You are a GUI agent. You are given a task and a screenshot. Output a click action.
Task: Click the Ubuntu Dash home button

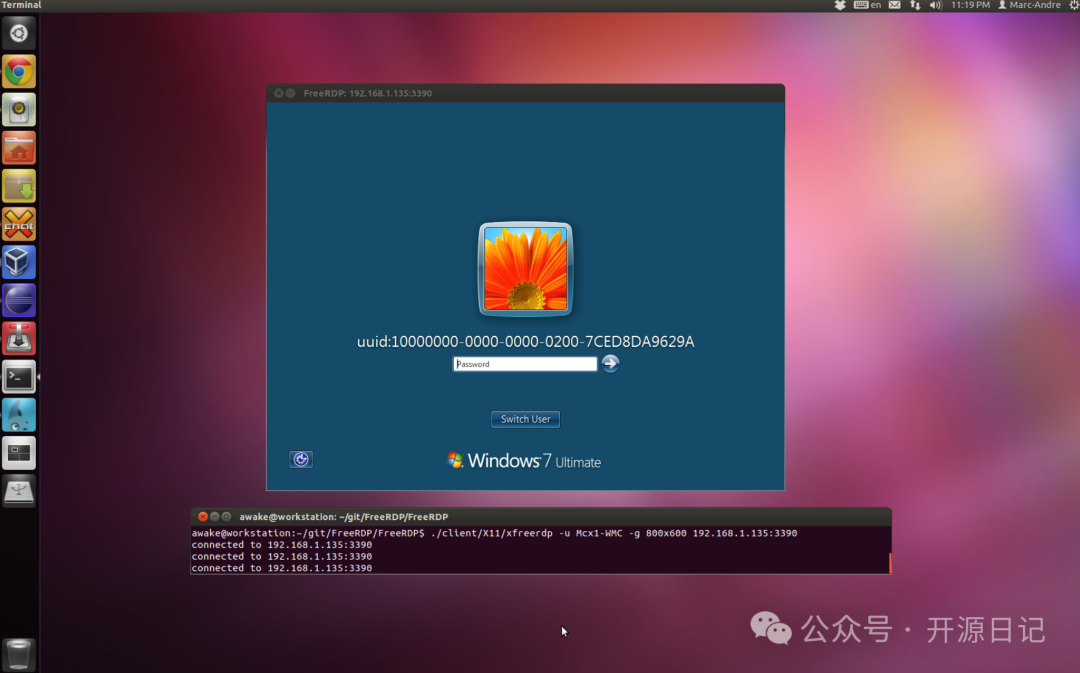point(19,33)
